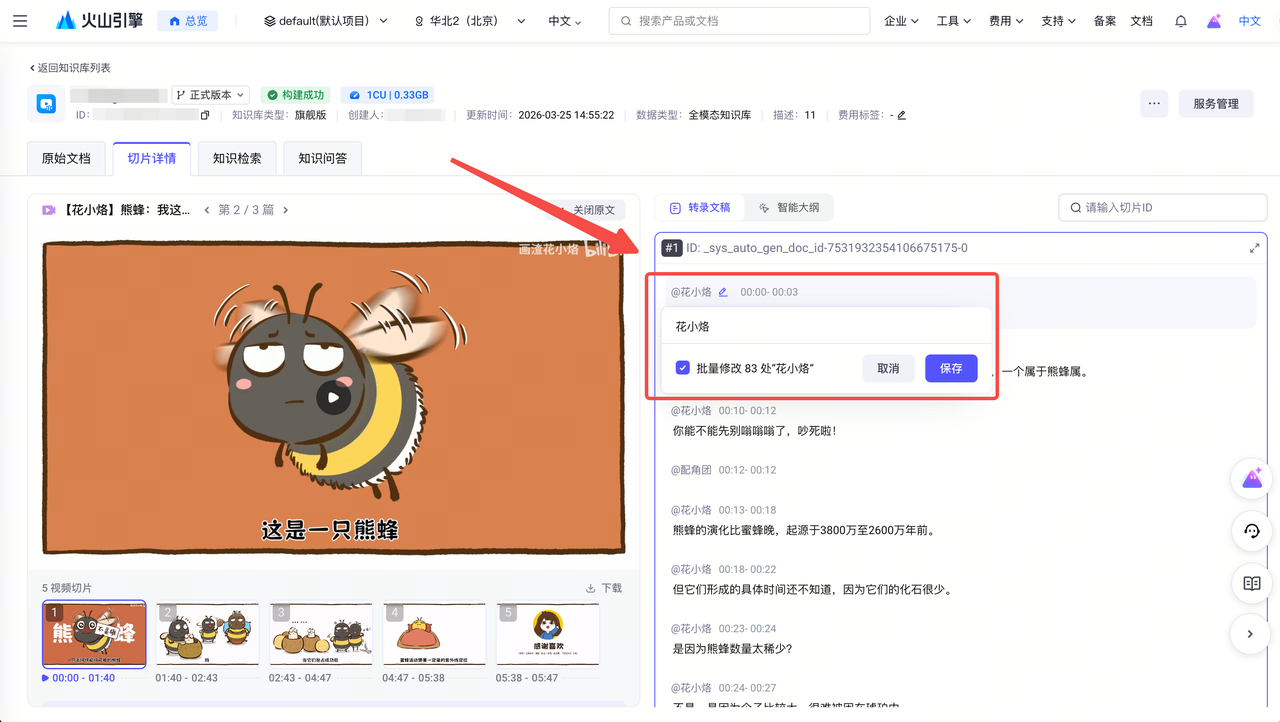Expand the transcript panel to fullscreen

(1254, 248)
